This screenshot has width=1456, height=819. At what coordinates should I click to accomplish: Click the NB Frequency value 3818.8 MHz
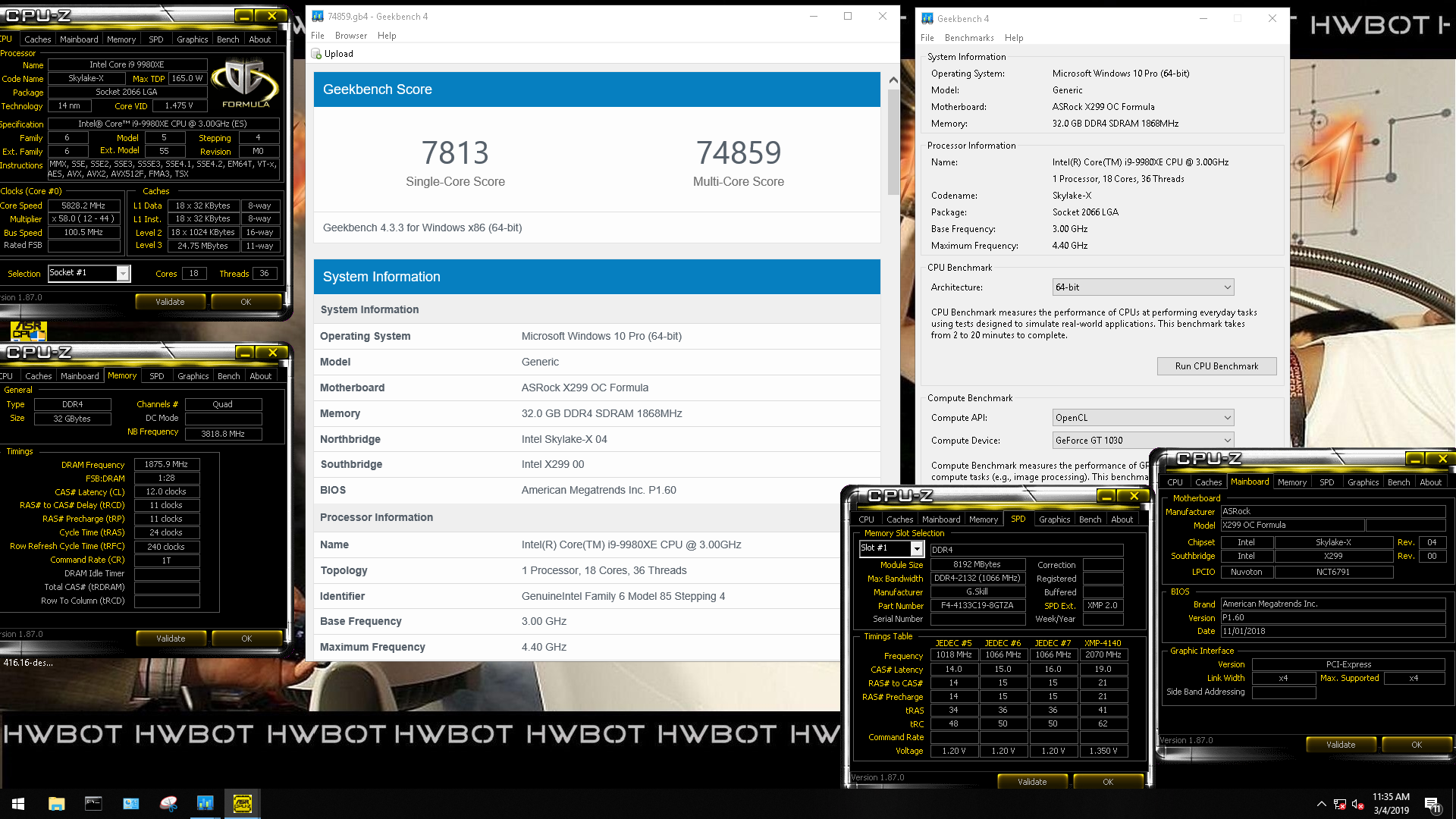(223, 434)
